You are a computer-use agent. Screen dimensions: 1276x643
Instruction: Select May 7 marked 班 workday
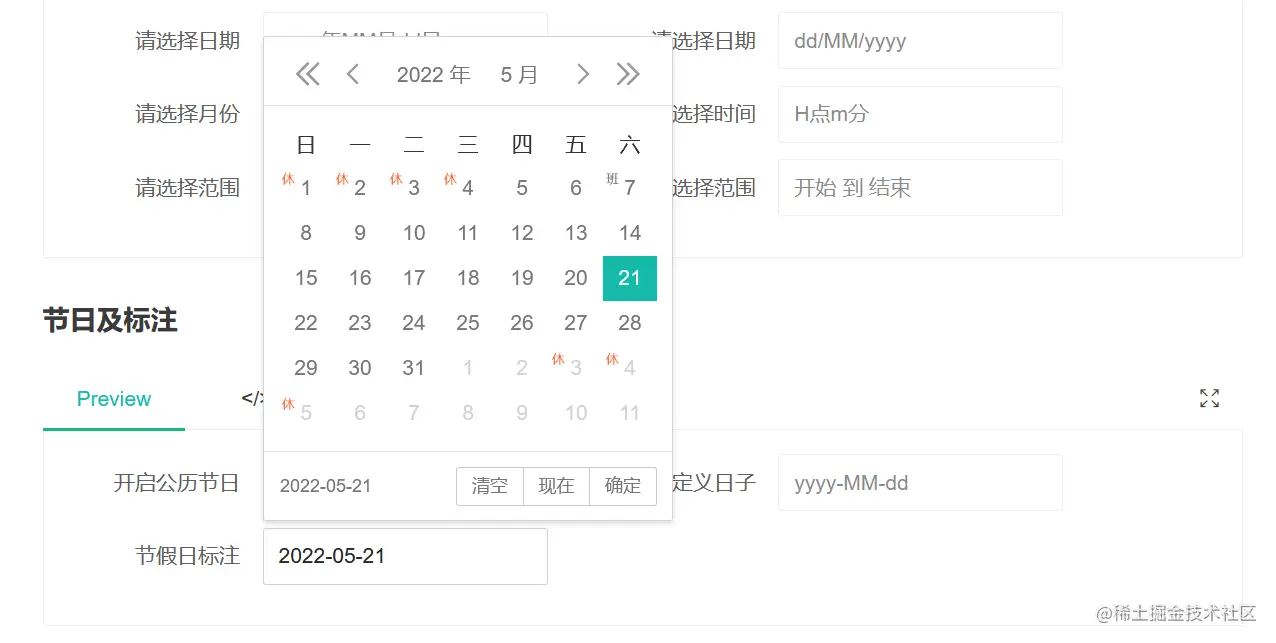click(630, 188)
